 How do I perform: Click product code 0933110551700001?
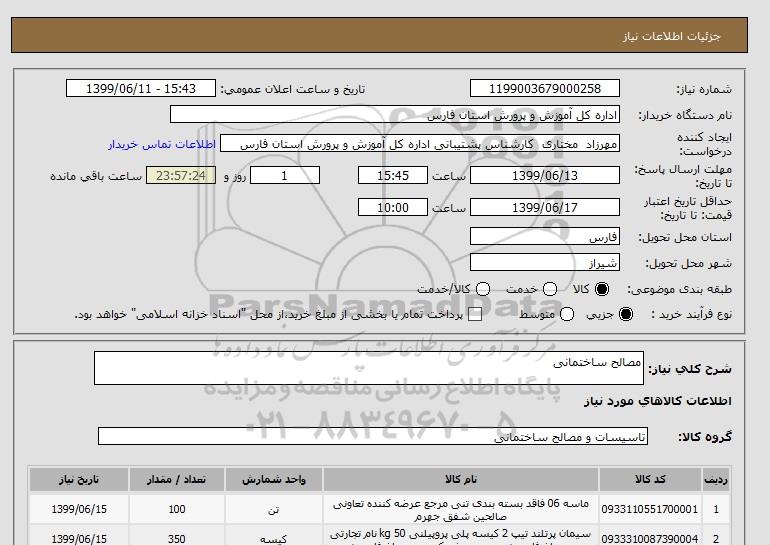tap(650, 509)
